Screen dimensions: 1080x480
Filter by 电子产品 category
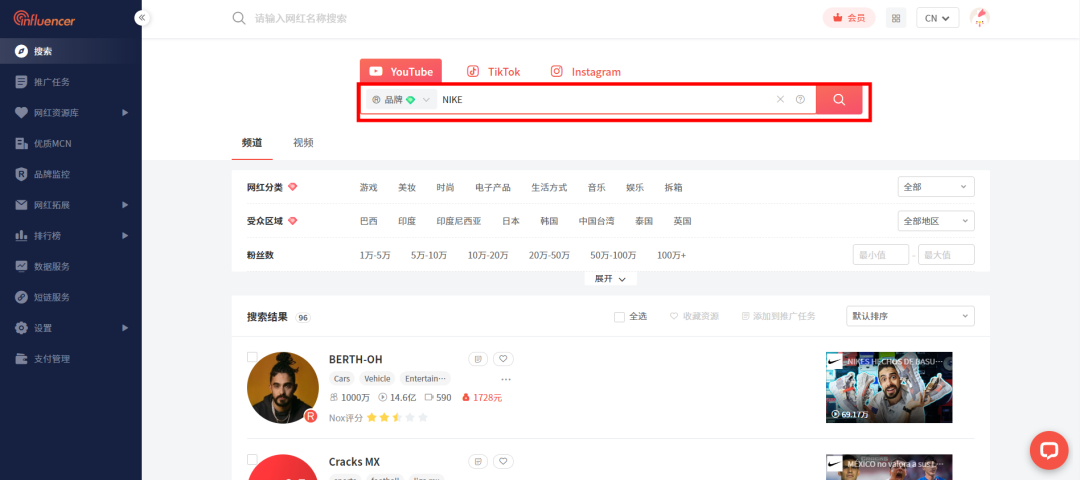pos(493,187)
